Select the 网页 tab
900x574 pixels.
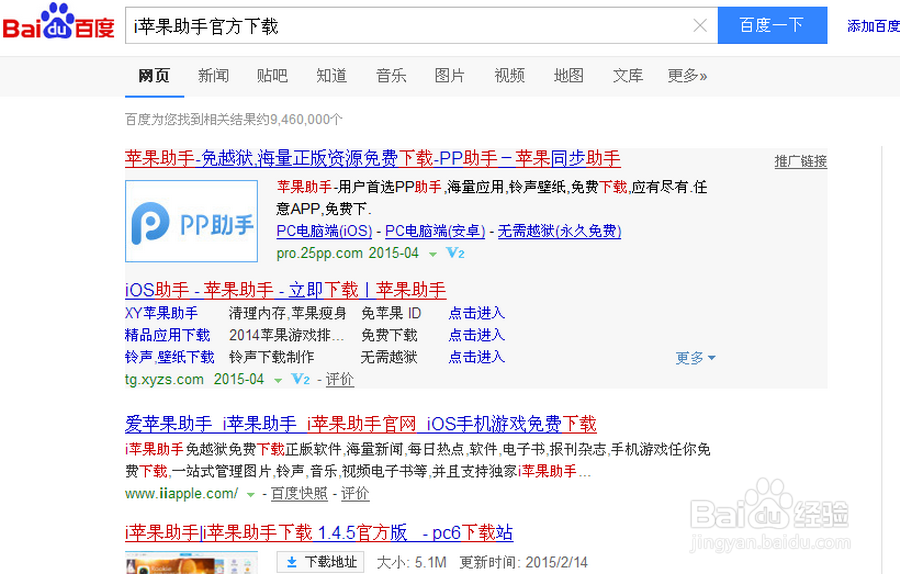point(154,75)
